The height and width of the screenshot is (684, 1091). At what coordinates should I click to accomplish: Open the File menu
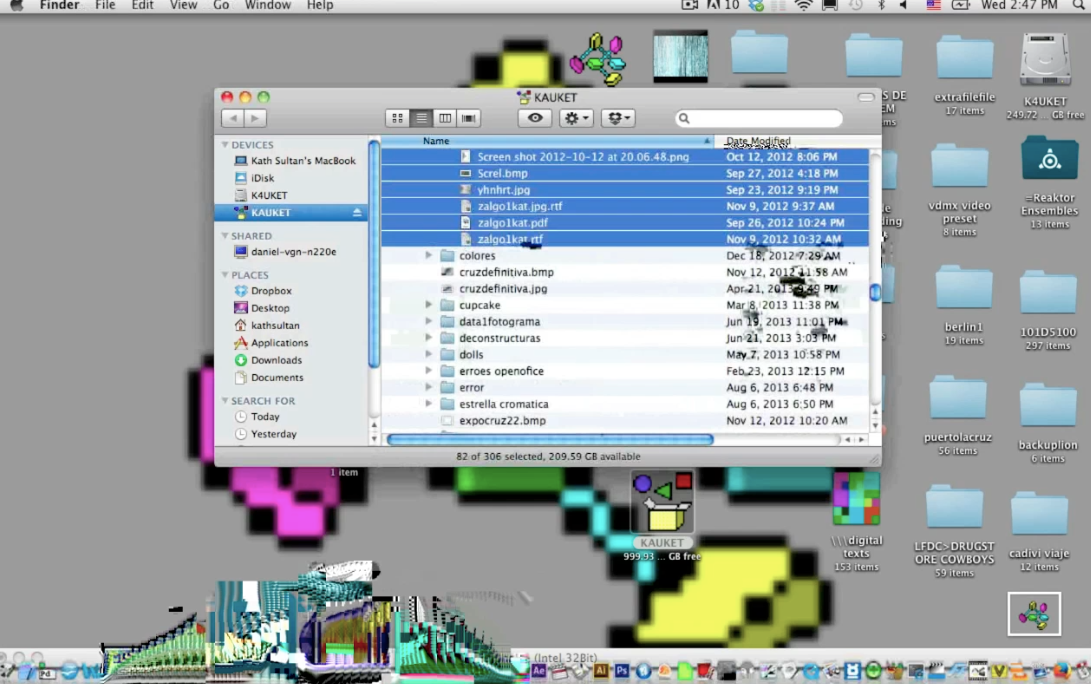[105, 6]
